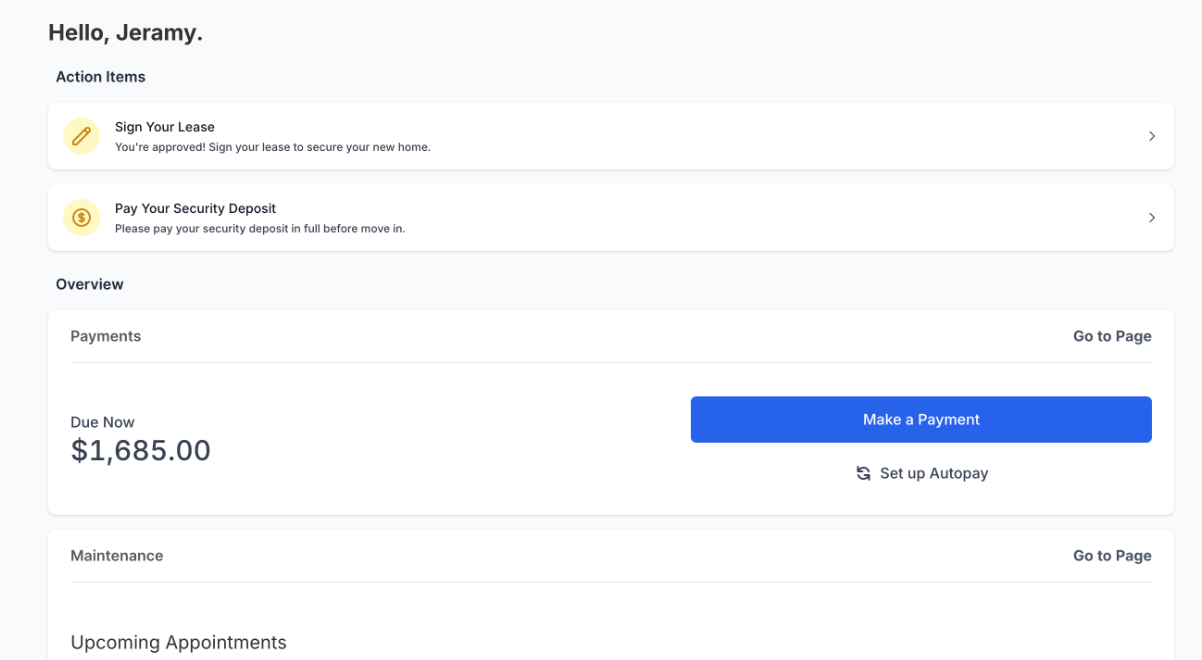Click the dollar coin icon for Security Deposit
The width and height of the screenshot is (1202, 660).
81,217
